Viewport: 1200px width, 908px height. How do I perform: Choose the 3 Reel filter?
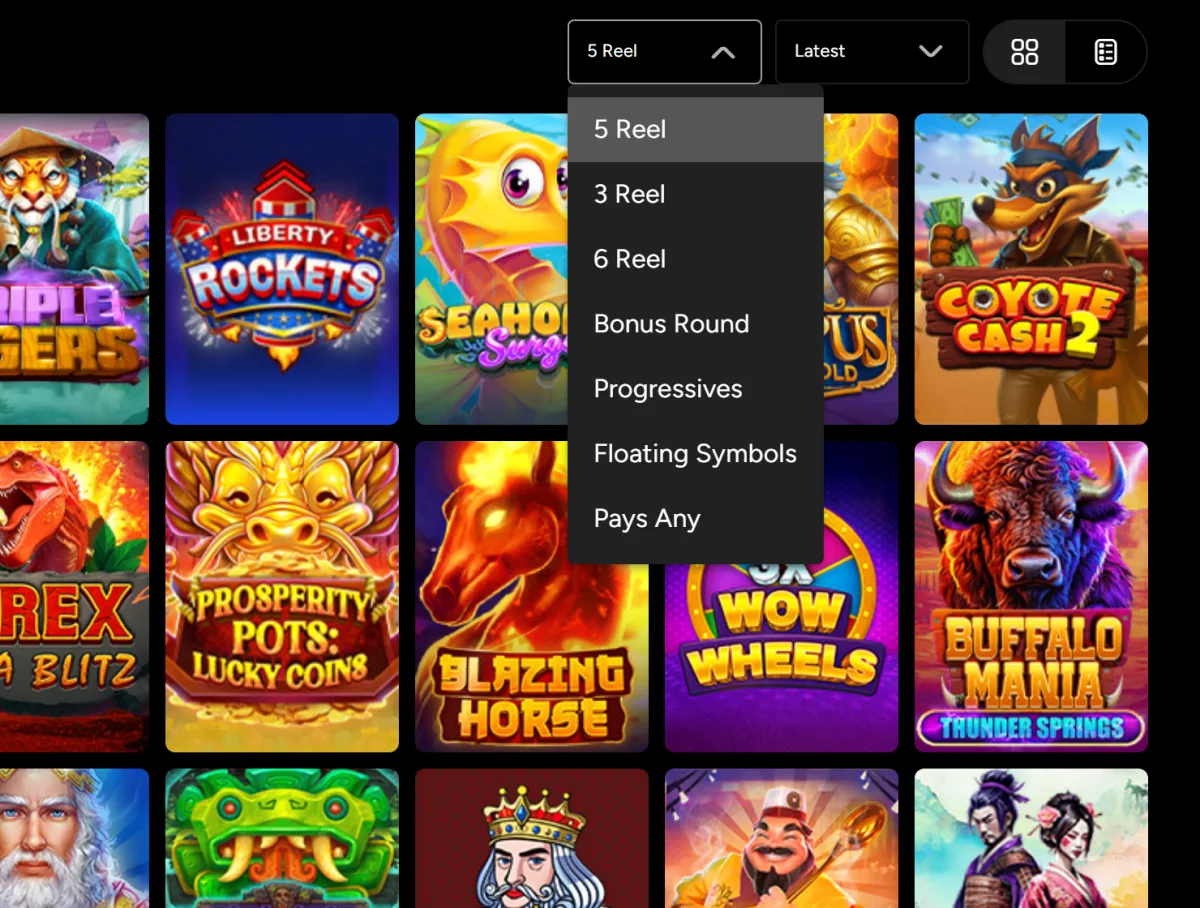pyautogui.click(x=695, y=194)
